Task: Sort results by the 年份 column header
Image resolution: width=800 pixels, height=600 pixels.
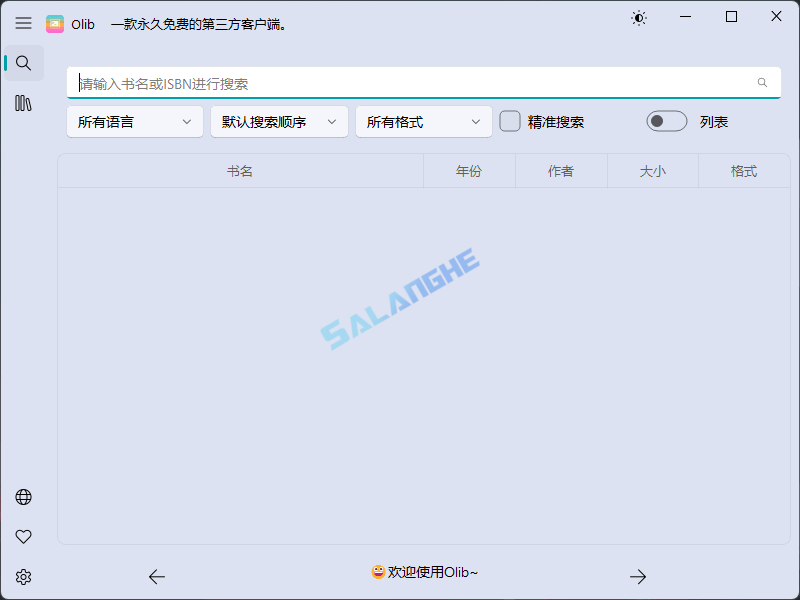Action: coord(468,171)
